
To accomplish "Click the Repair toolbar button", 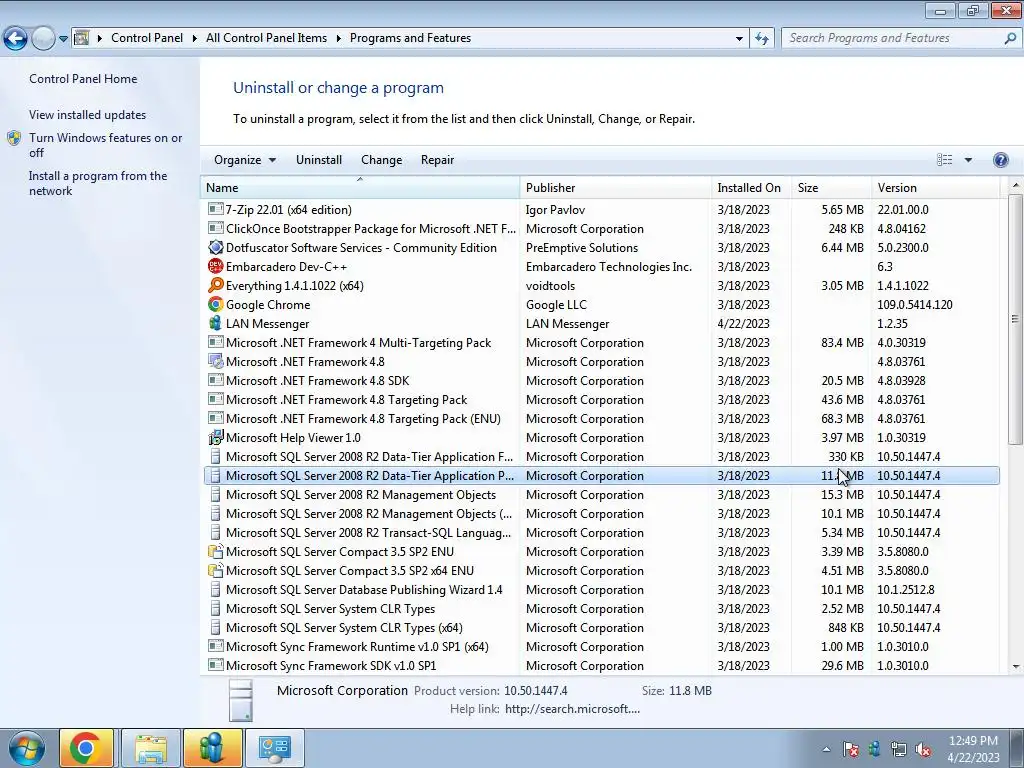I will [437, 160].
